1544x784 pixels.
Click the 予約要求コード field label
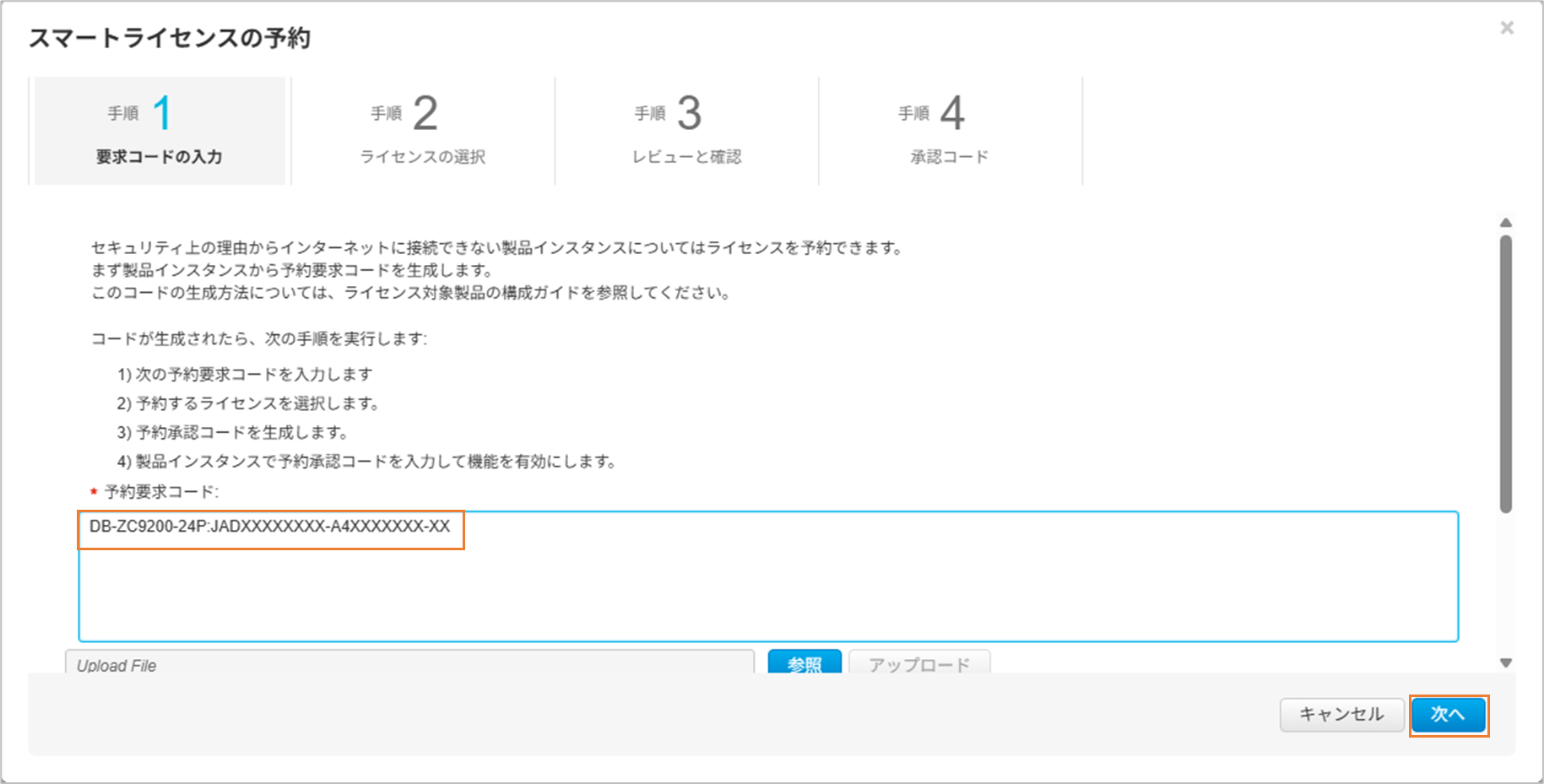tap(161, 492)
